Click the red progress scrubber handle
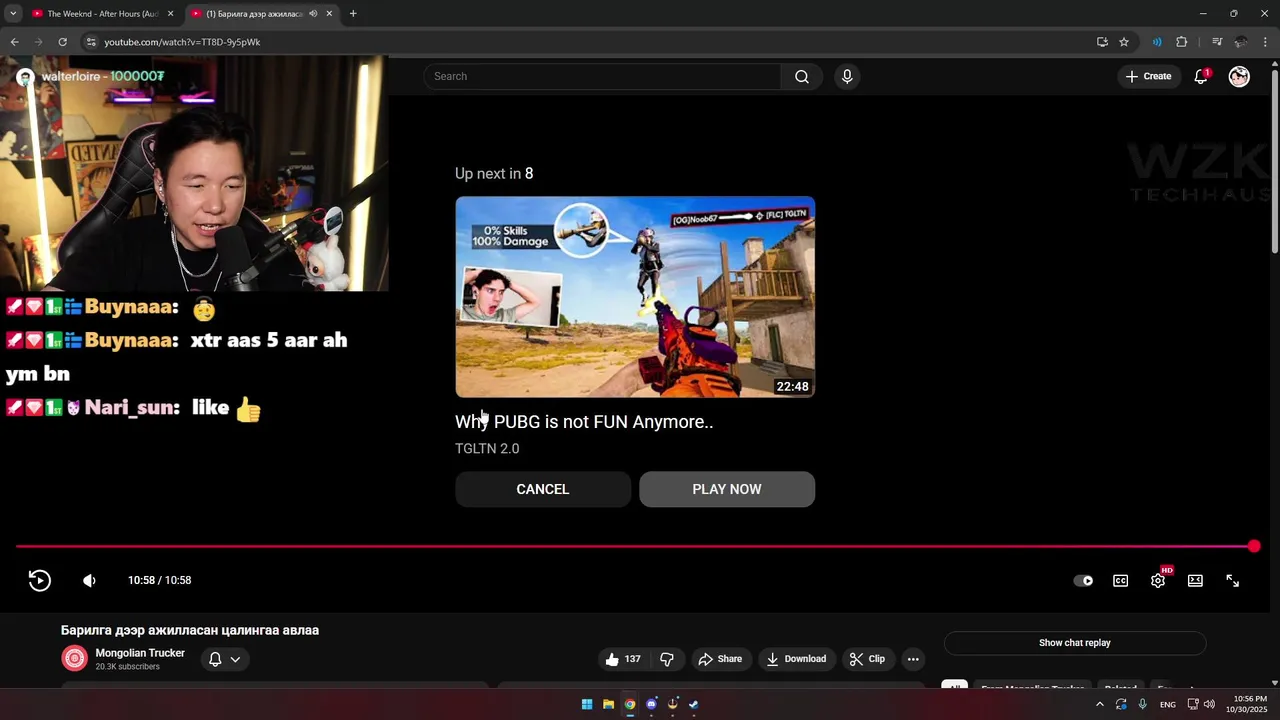This screenshot has width=1280, height=720. [x=1254, y=547]
